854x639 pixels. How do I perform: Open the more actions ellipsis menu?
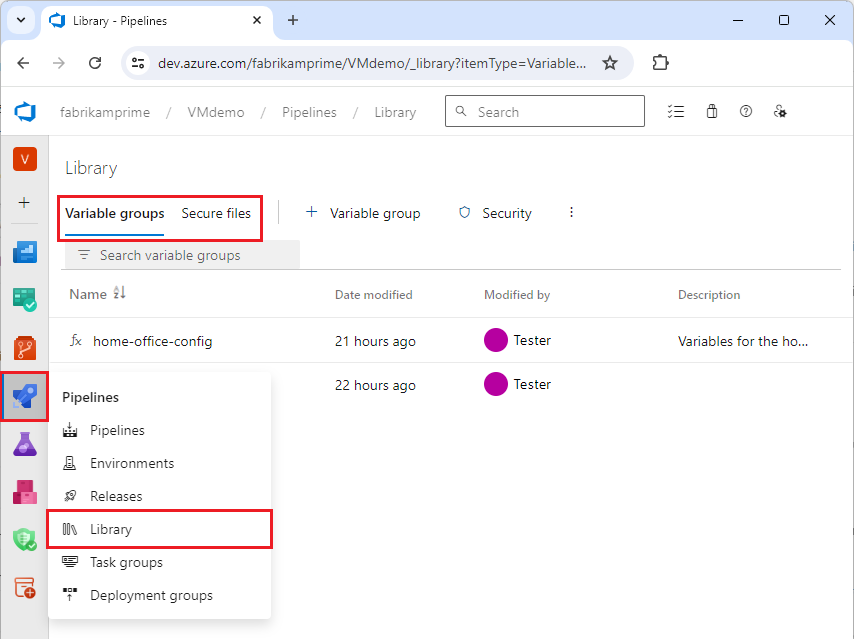click(x=571, y=212)
